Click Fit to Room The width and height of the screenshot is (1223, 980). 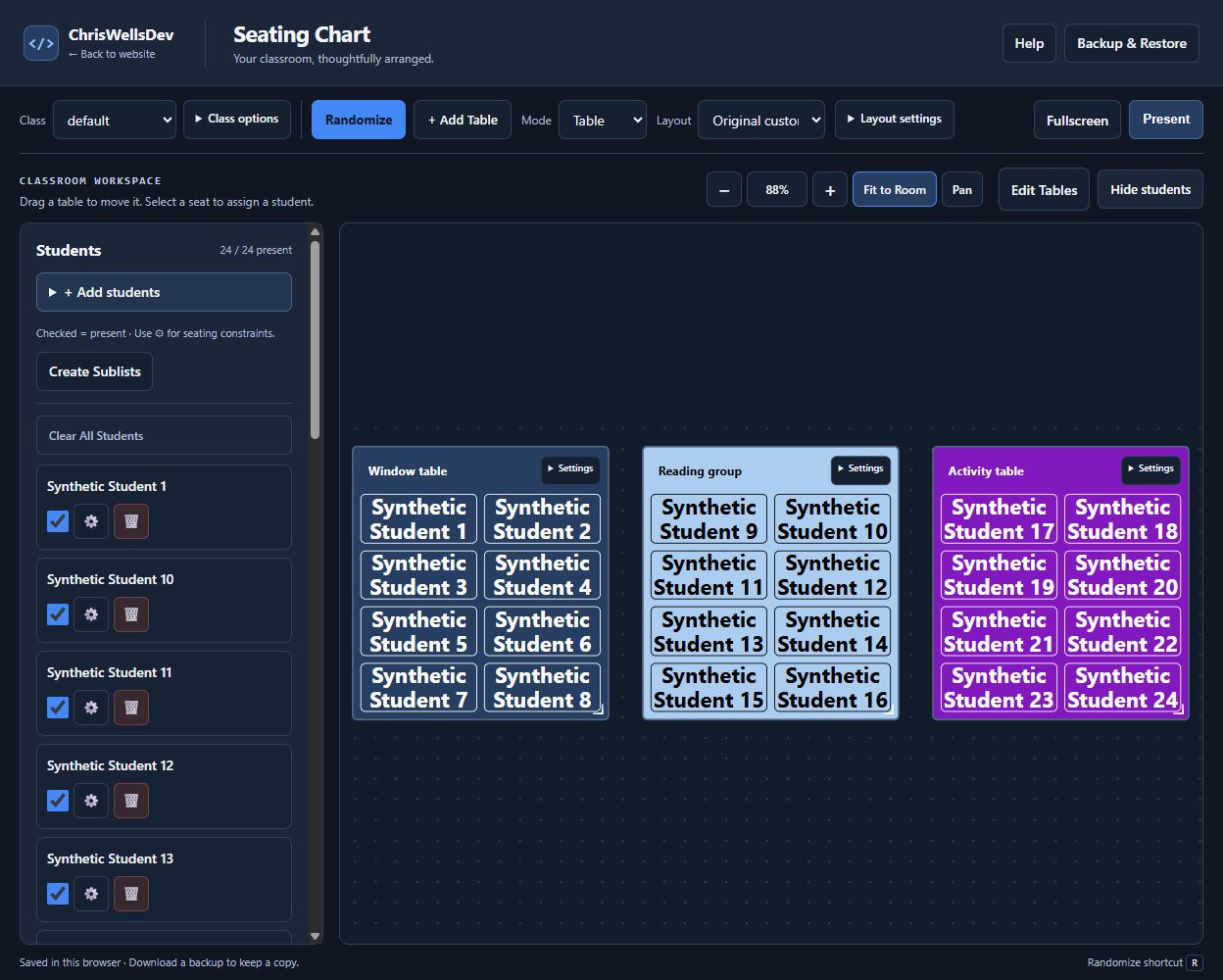click(895, 190)
